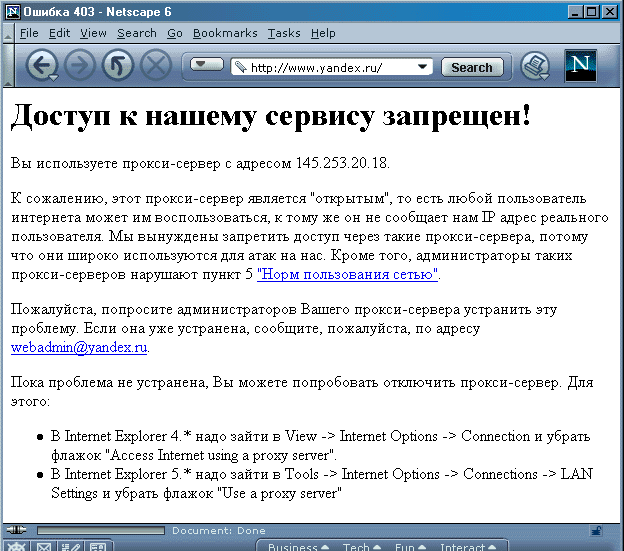Image resolution: width=624 pixels, height=551 pixels.
Task: Open Address Book icon in component bar
Action: [x=98, y=547]
